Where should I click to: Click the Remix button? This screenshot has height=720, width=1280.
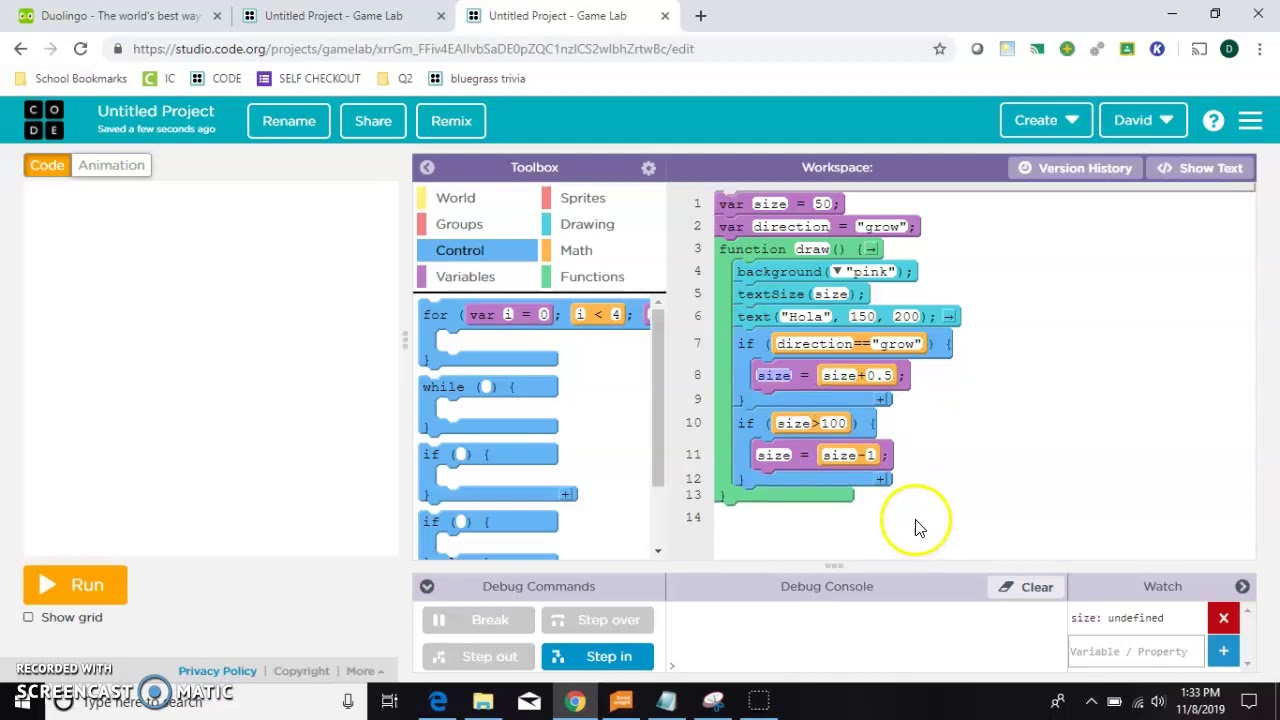click(451, 121)
